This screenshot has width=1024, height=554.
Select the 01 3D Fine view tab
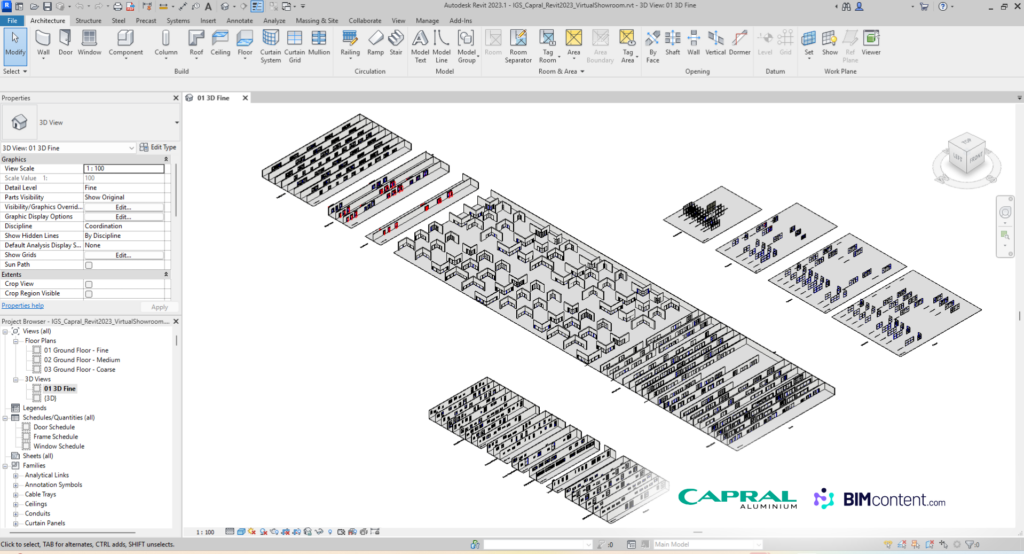[213, 98]
